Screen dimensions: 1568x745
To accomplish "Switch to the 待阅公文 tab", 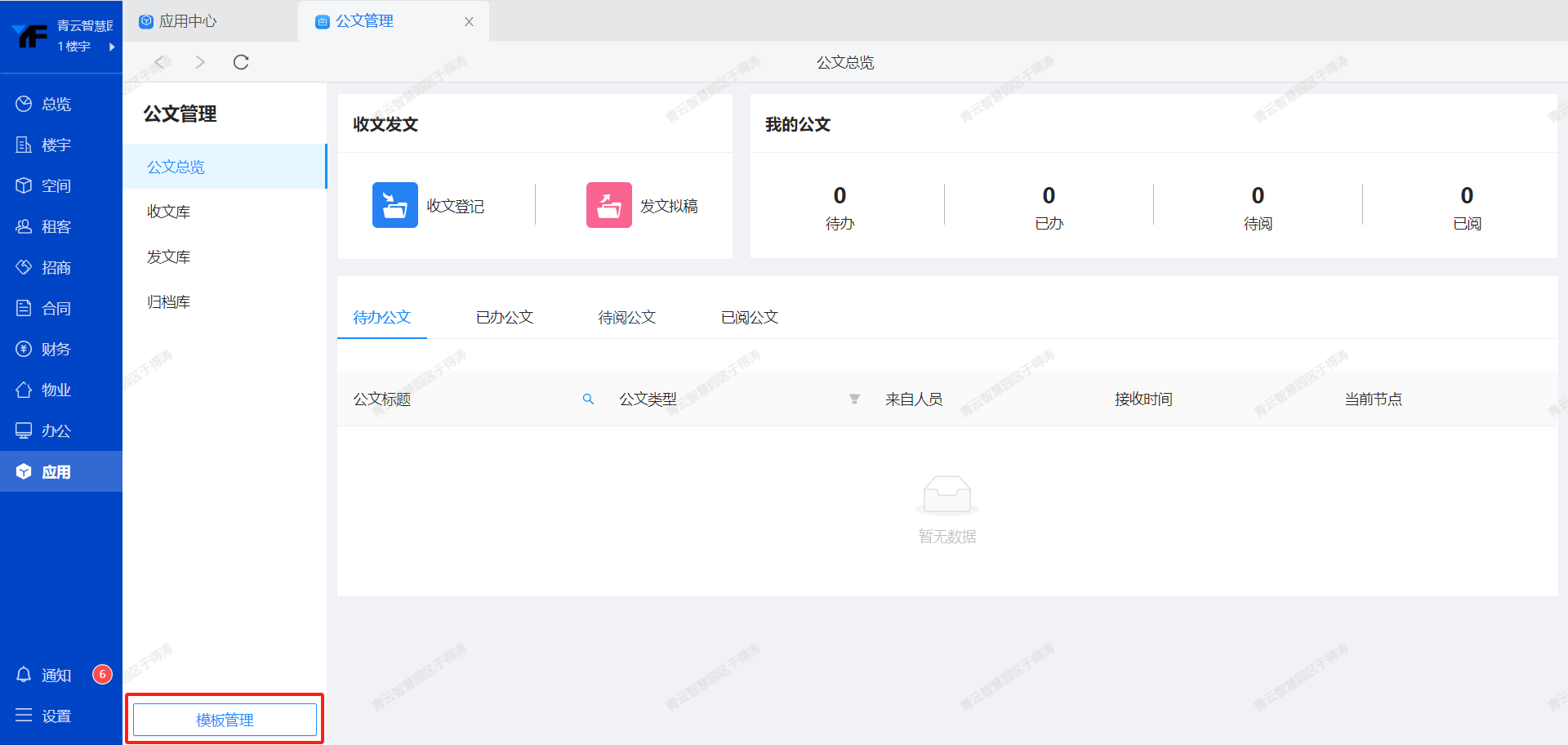I will [626, 318].
